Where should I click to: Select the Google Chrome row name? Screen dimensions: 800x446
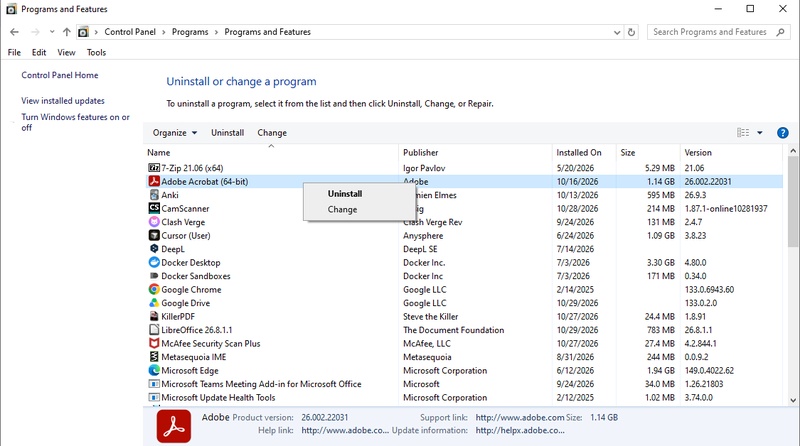coord(191,289)
